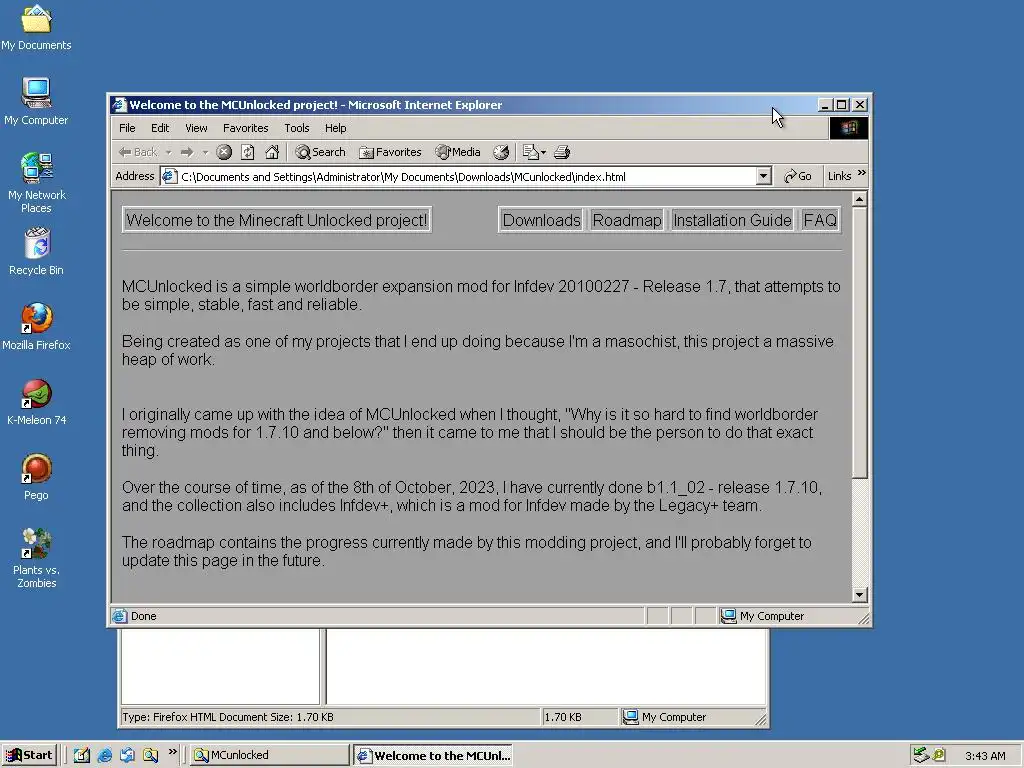
Task: Open the Search pane
Action: (x=320, y=152)
